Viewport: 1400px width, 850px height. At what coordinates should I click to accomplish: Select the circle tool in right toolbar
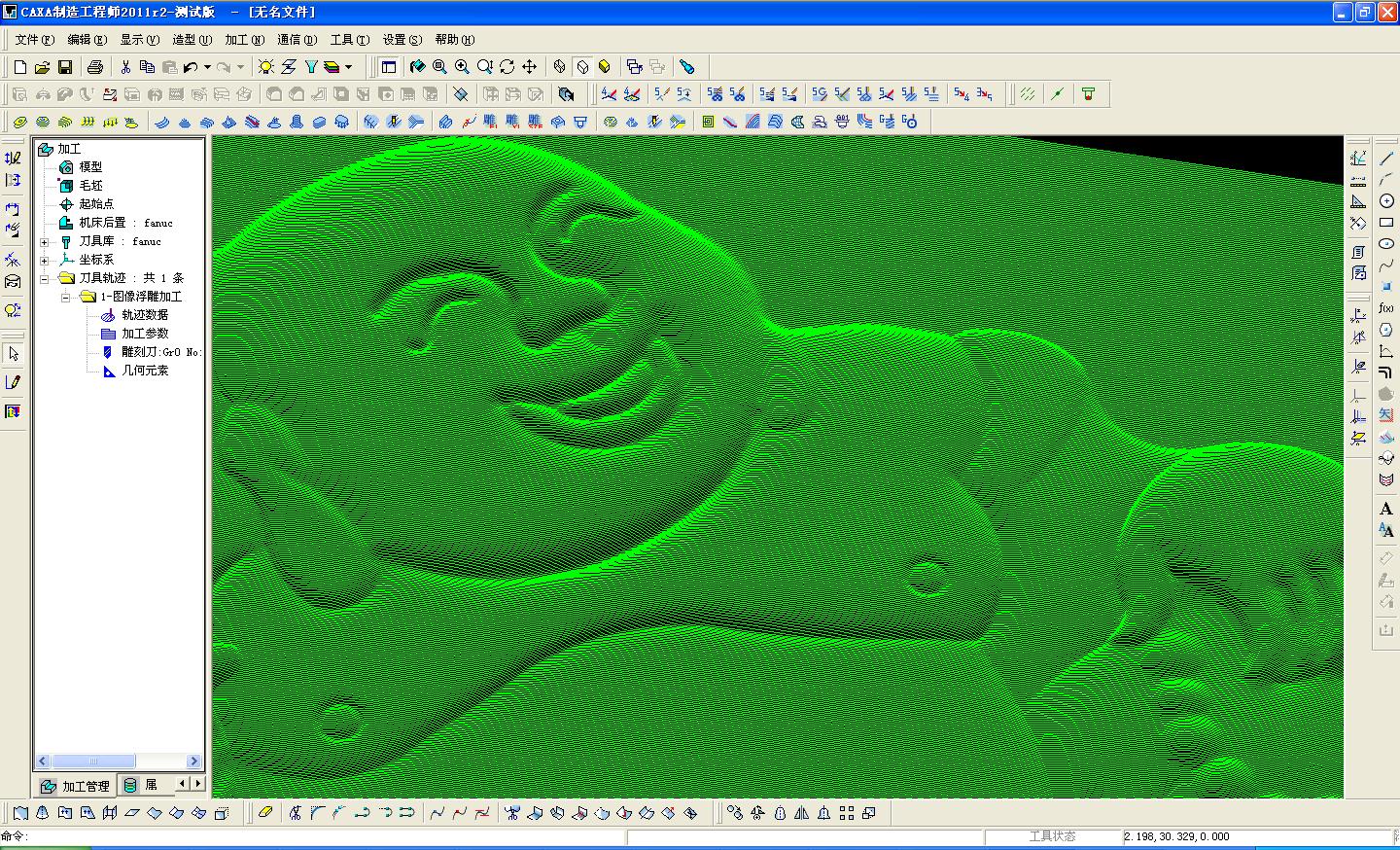click(1386, 201)
